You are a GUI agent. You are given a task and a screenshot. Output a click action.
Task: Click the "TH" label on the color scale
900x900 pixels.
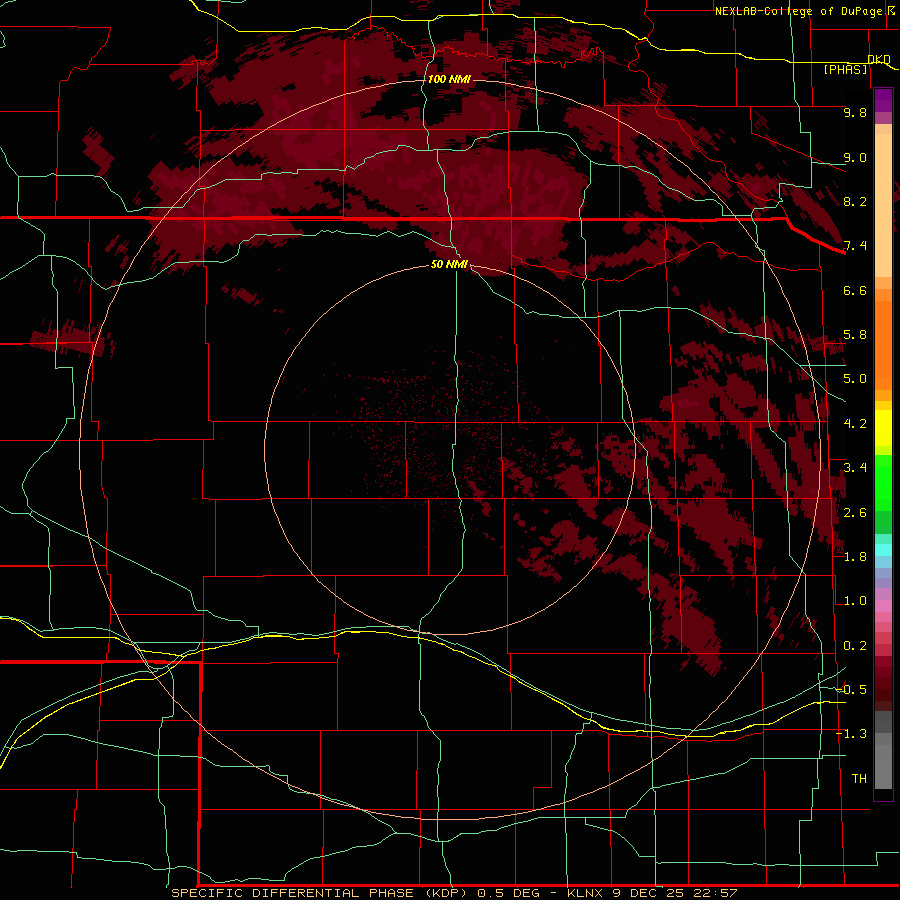(859, 779)
